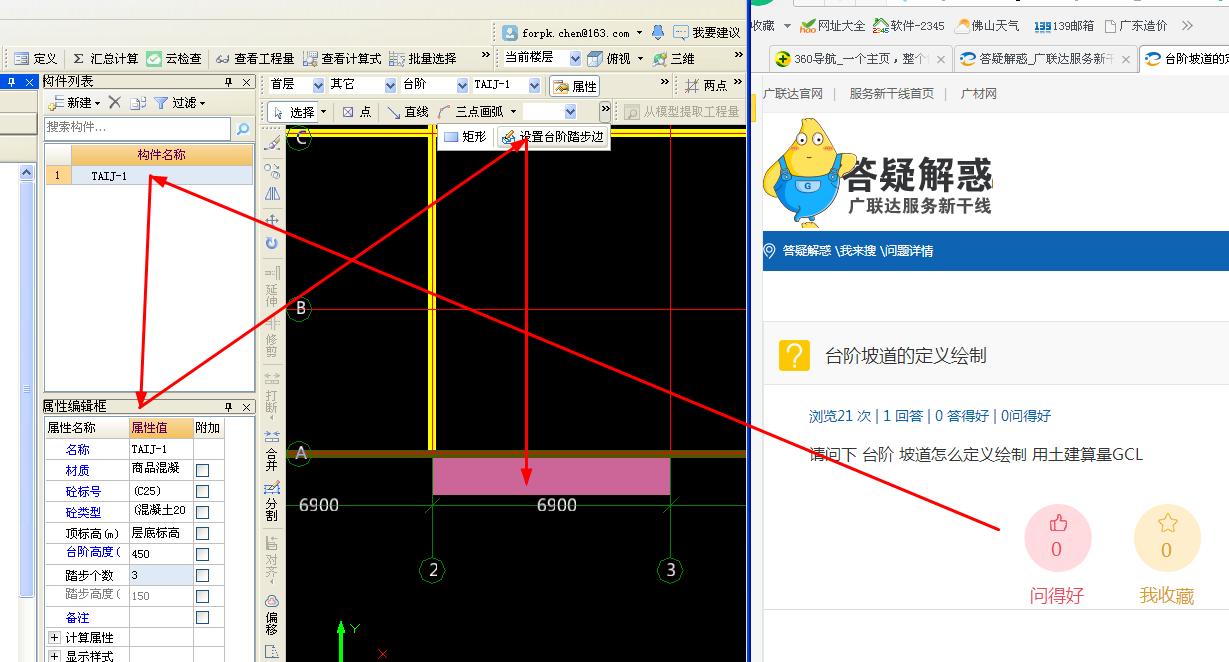Open 查看计算式 formula view
Viewport: 1229px width, 662px height.
(342, 59)
